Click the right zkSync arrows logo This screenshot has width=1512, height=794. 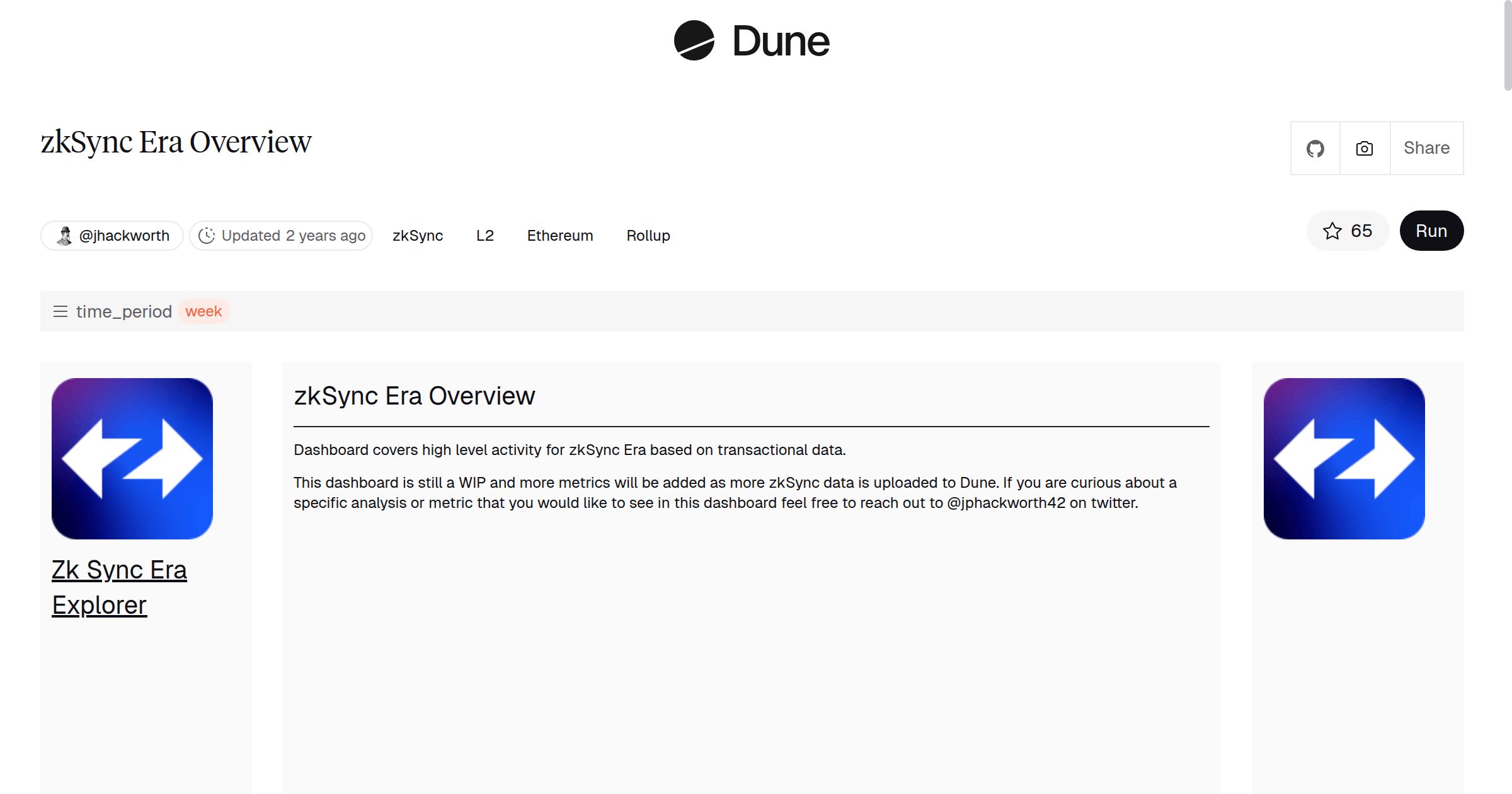(x=1344, y=458)
